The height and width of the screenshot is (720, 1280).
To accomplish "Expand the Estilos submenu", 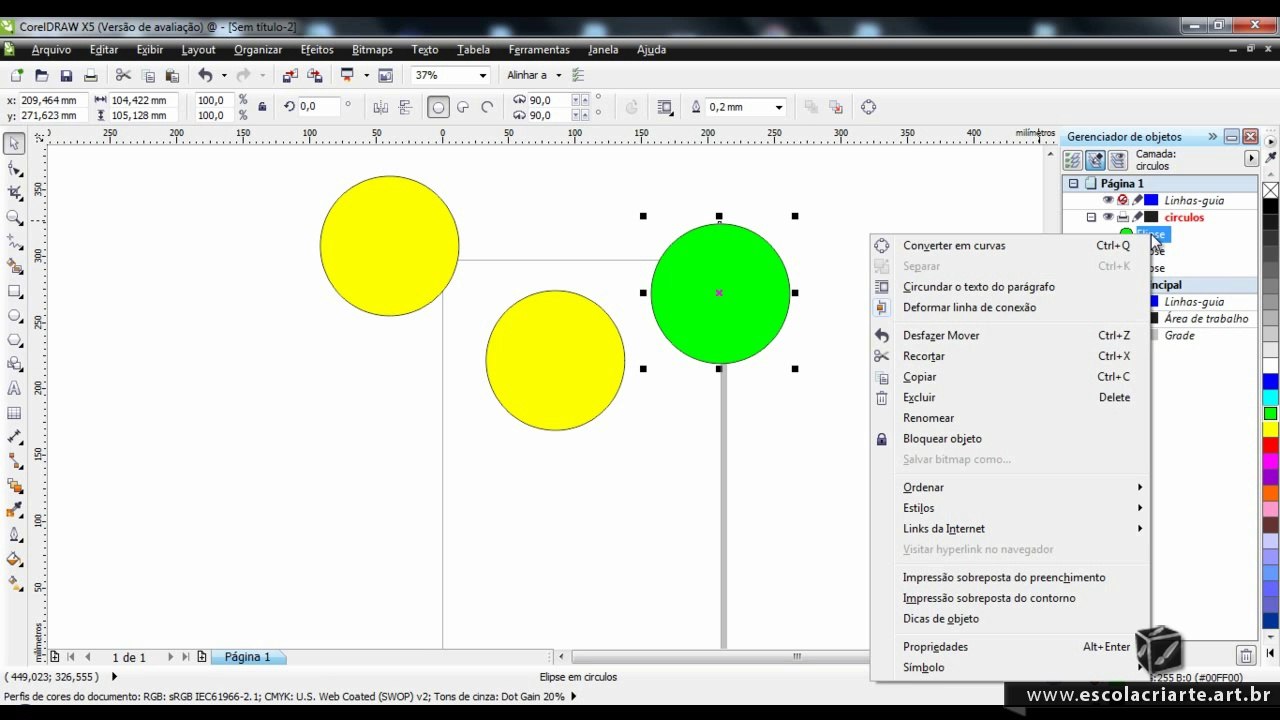I will (1010, 508).
